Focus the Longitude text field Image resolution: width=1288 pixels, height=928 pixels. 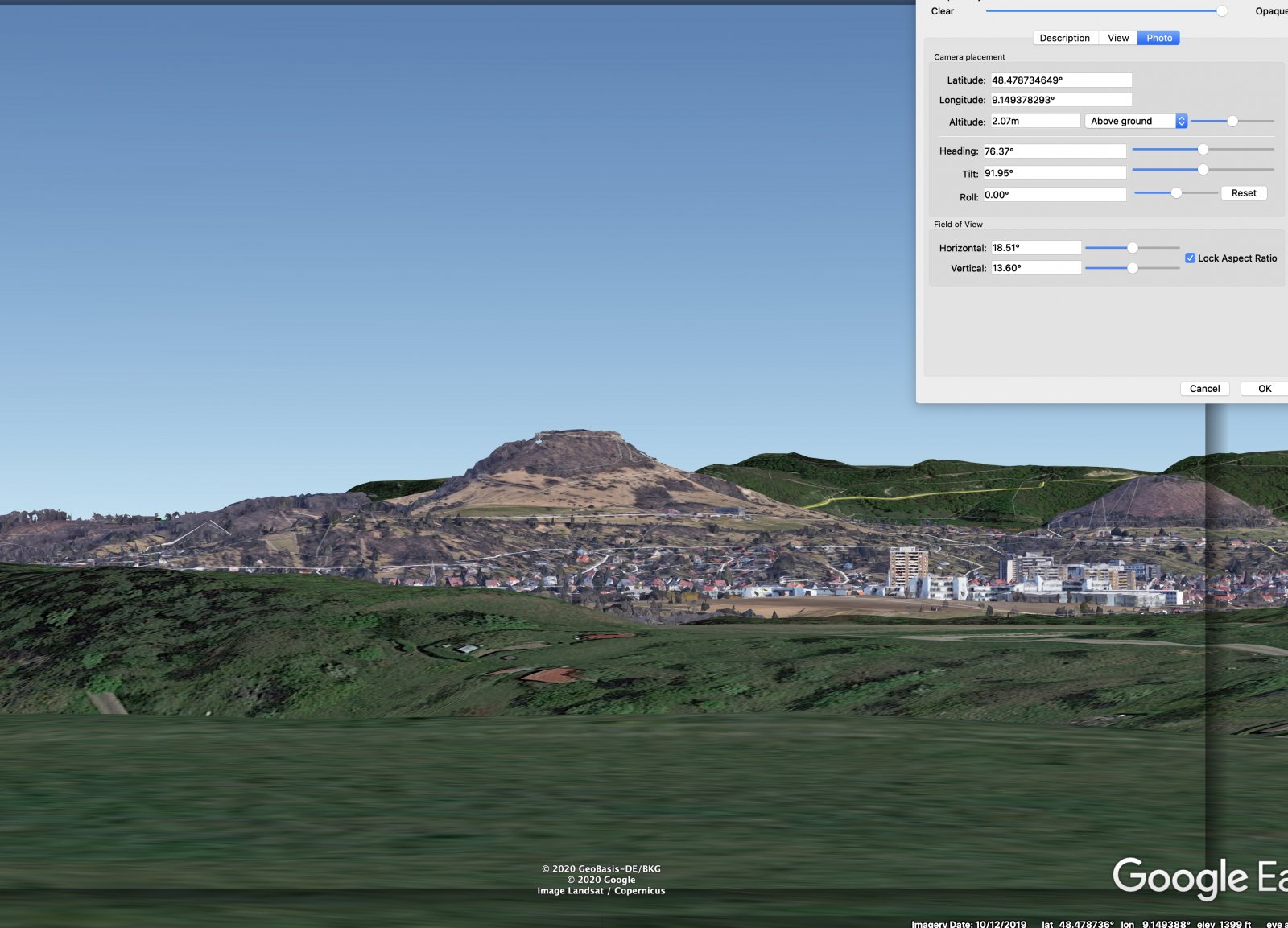pyautogui.click(x=1060, y=100)
